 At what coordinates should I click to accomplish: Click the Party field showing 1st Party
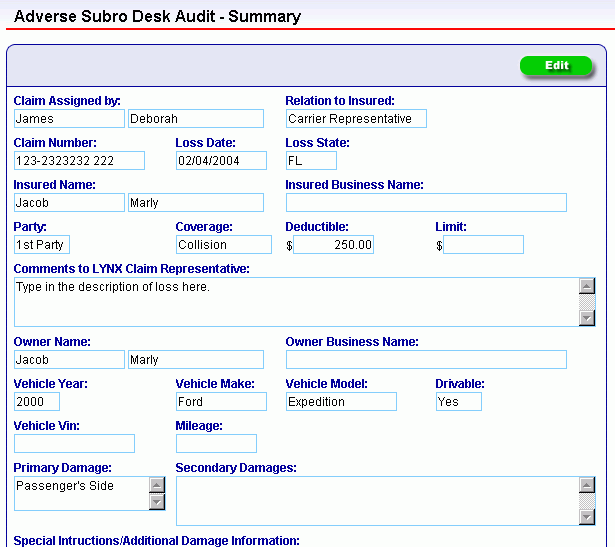pos(42,244)
